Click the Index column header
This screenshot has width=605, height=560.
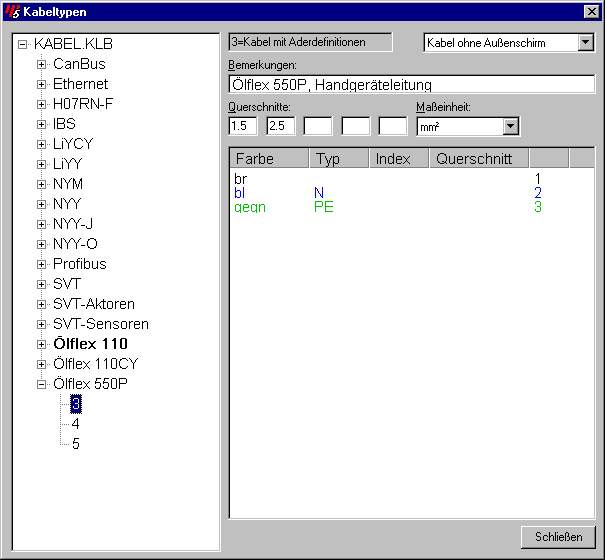(399, 159)
